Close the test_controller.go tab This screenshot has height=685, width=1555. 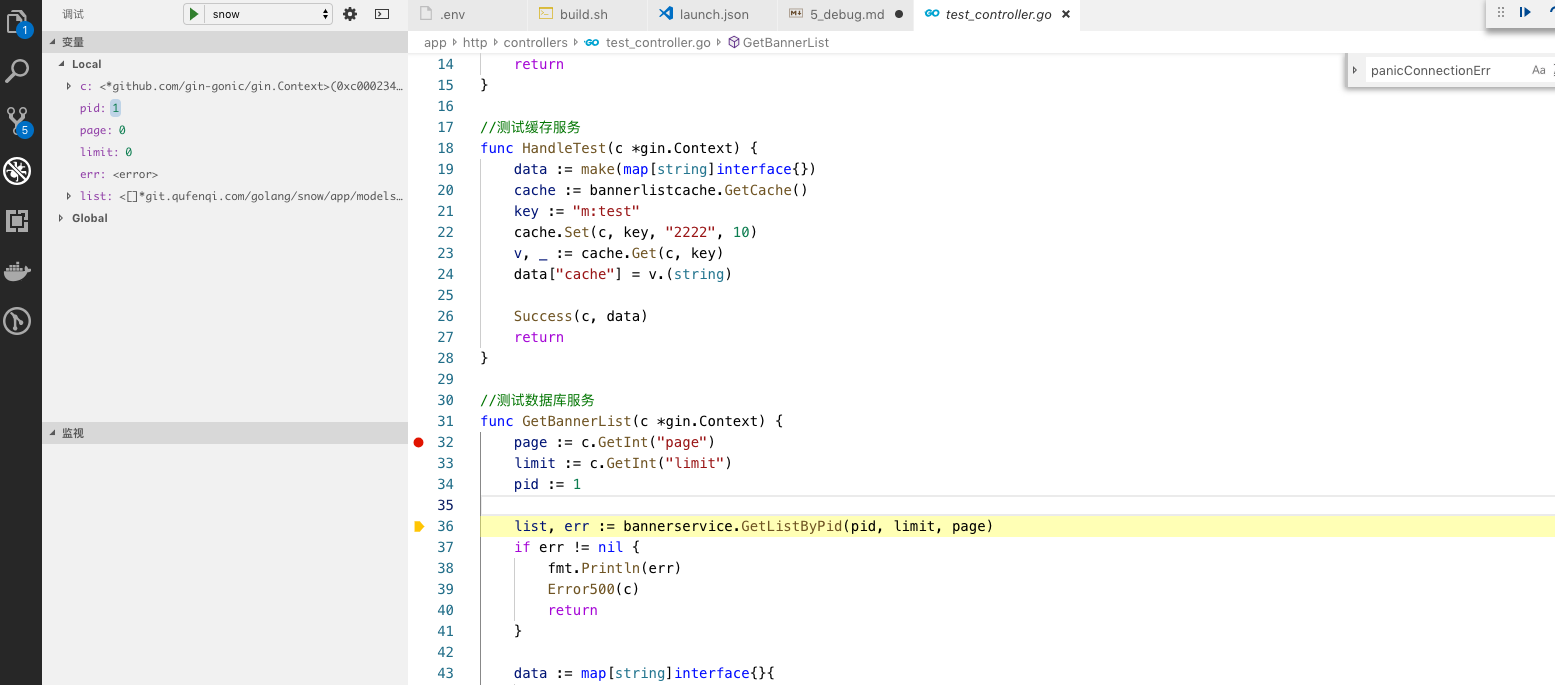1065,15
